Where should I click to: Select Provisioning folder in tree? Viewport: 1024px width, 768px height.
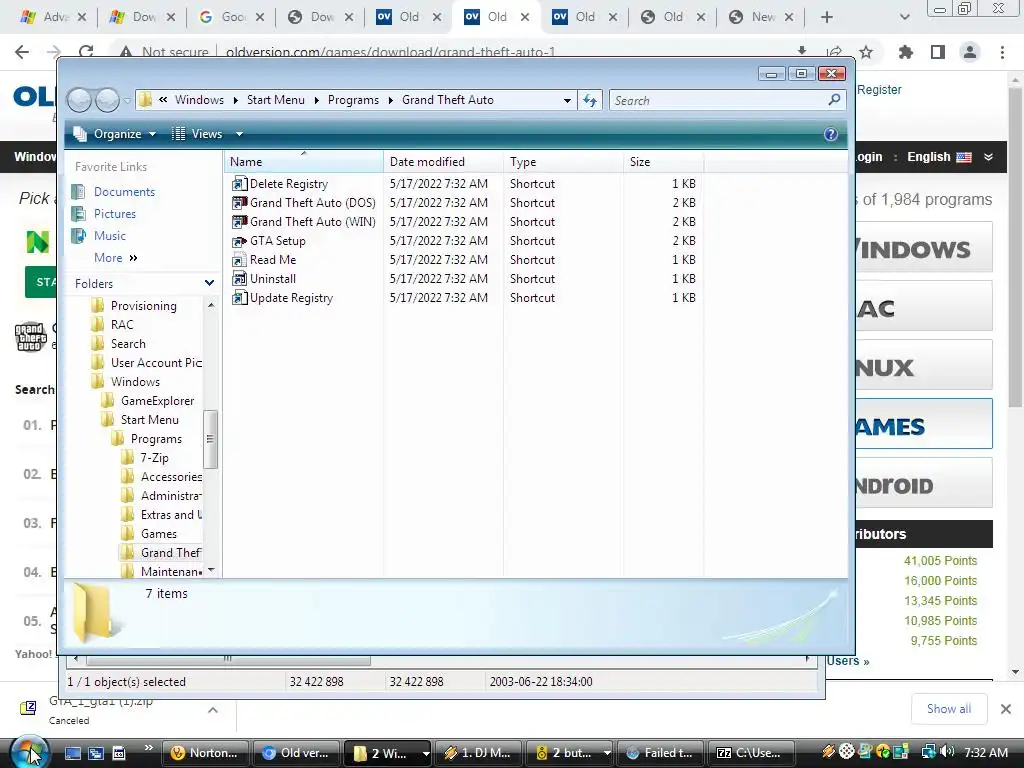pyautogui.click(x=143, y=306)
